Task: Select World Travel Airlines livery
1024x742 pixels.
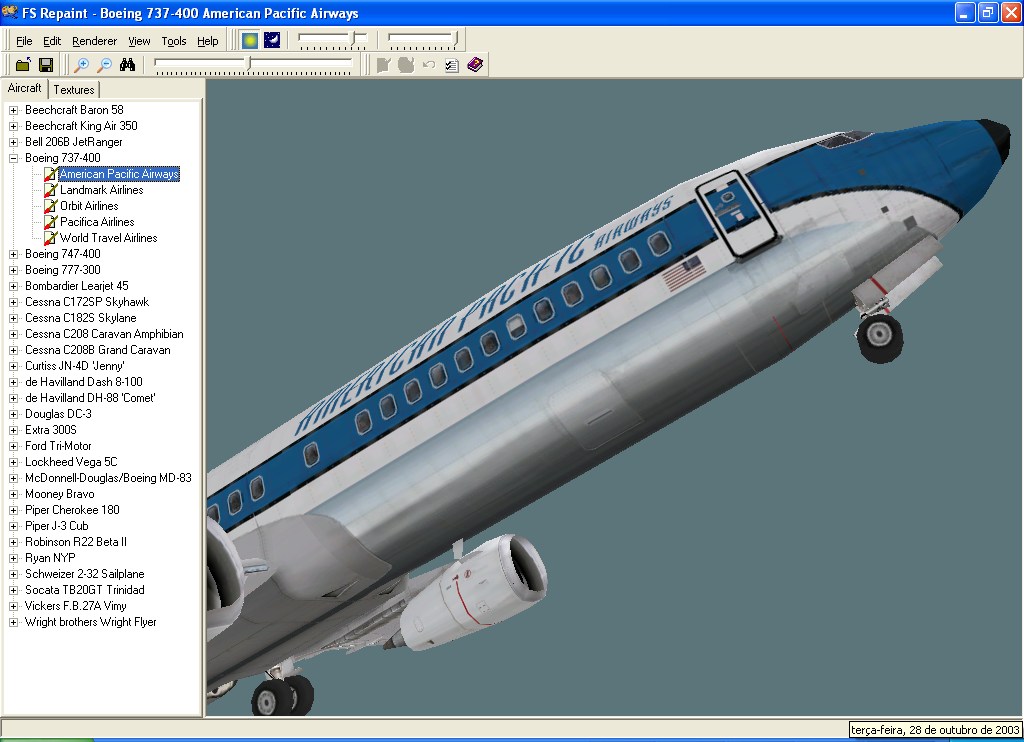Action: 108,238
